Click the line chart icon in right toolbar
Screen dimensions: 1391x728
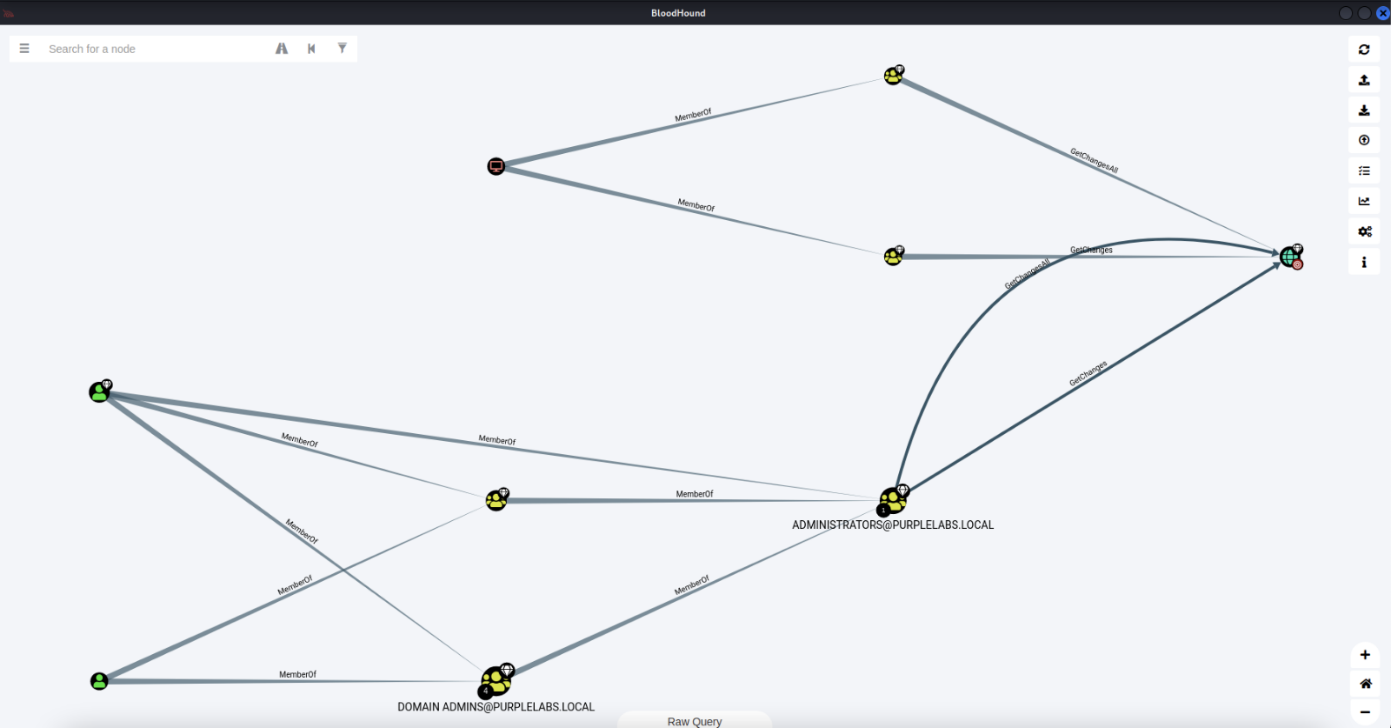[x=1364, y=201]
